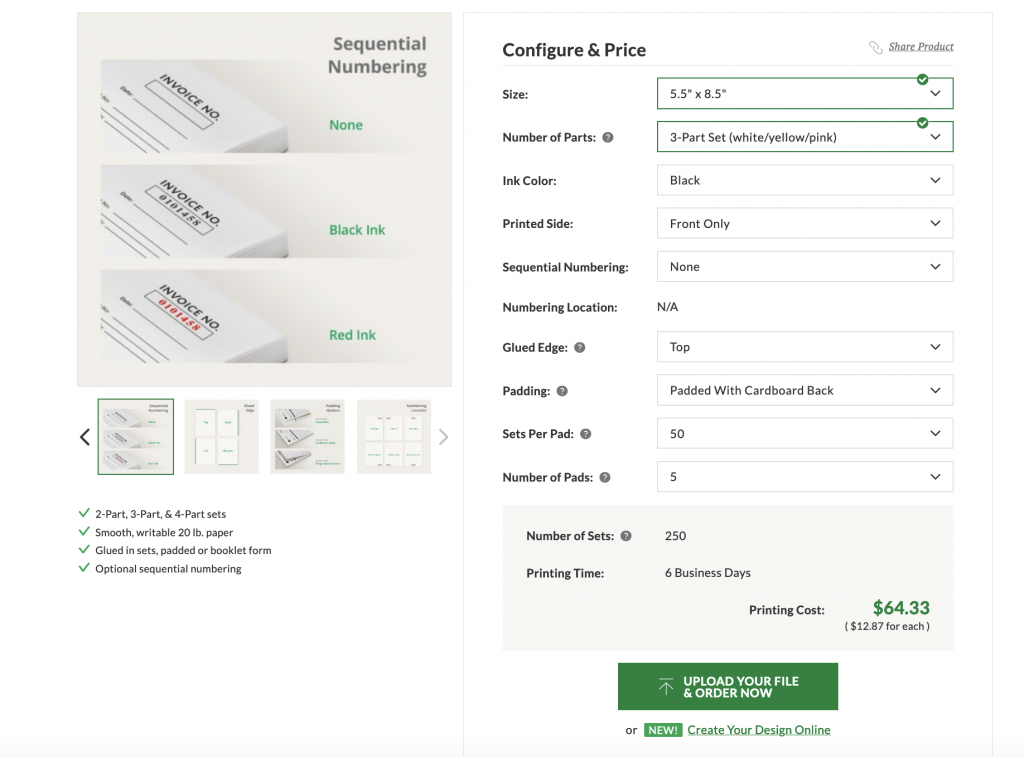
Task: Open the Number of Pads dropdown
Action: 804,478
